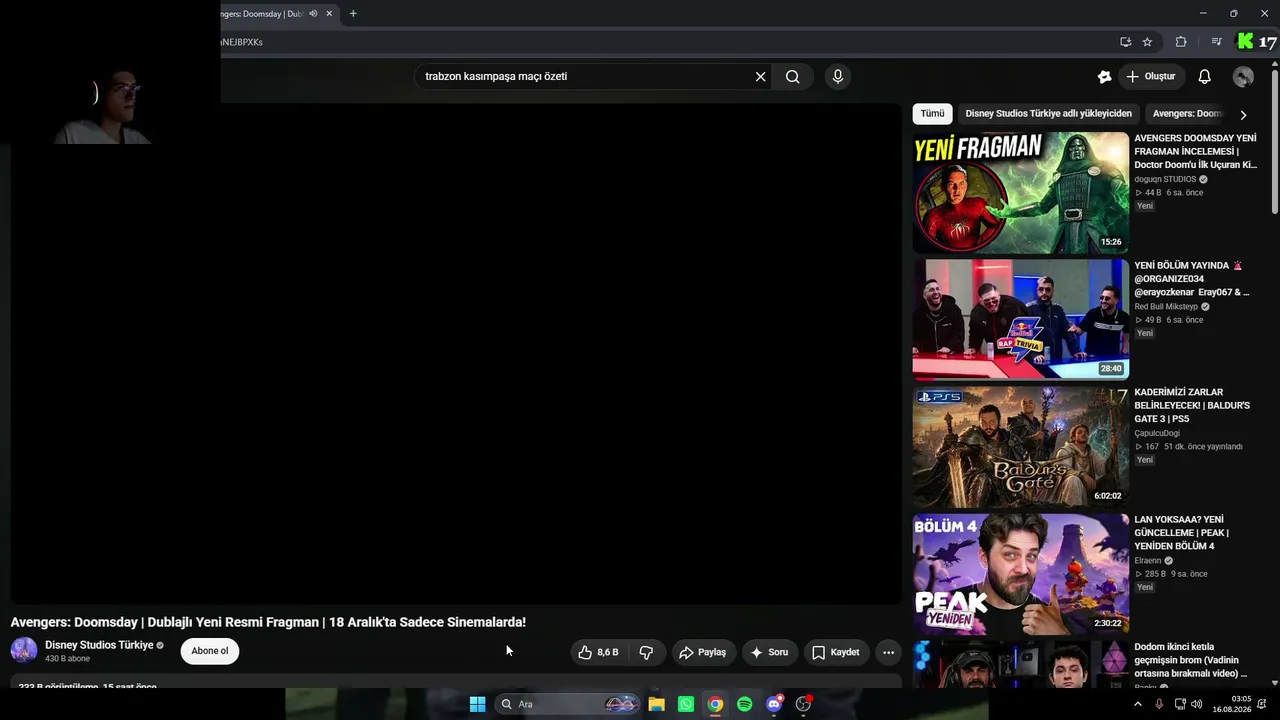Screen dimensions: 1280x720
Task: Clear the YouTube search box text
Action: click(x=760, y=77)
